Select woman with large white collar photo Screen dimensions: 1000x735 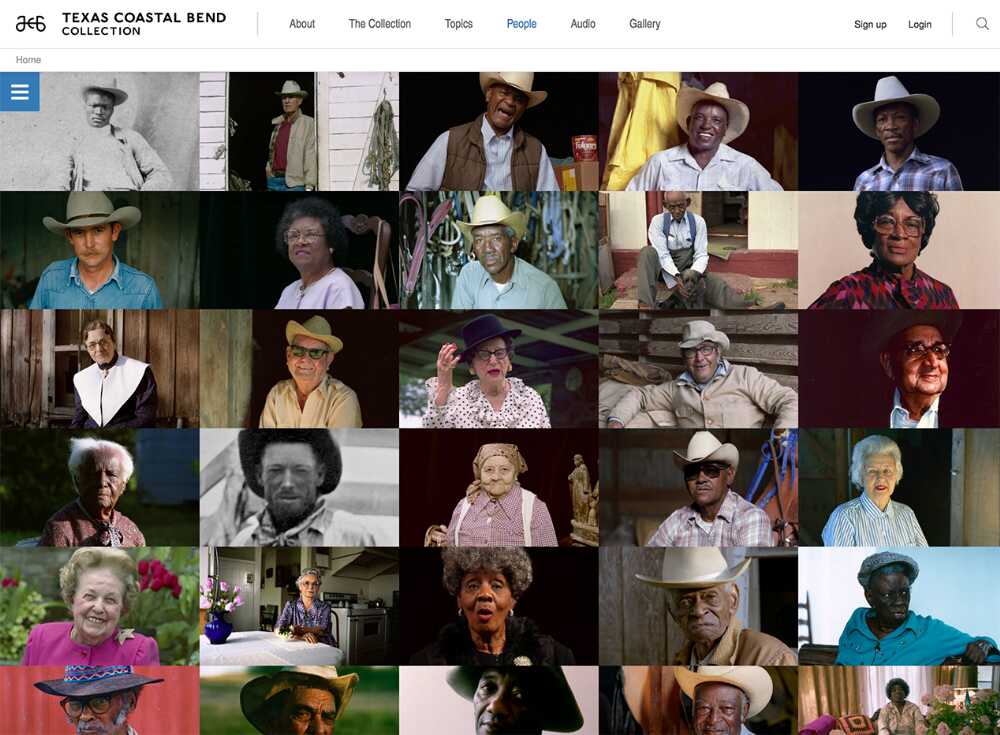[x=99, y=369]
